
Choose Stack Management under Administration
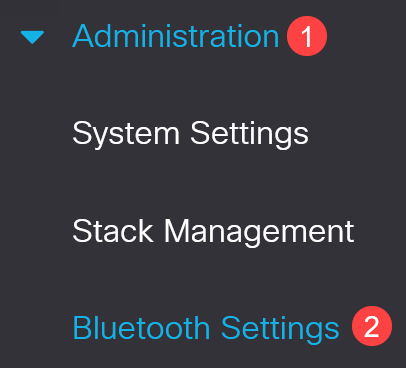coord(213,231)
